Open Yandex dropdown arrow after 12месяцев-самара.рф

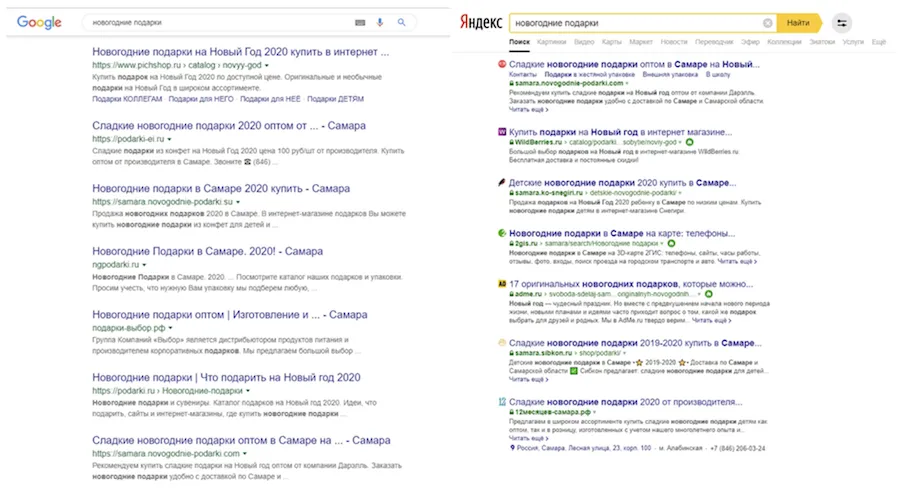pos(595,412)
